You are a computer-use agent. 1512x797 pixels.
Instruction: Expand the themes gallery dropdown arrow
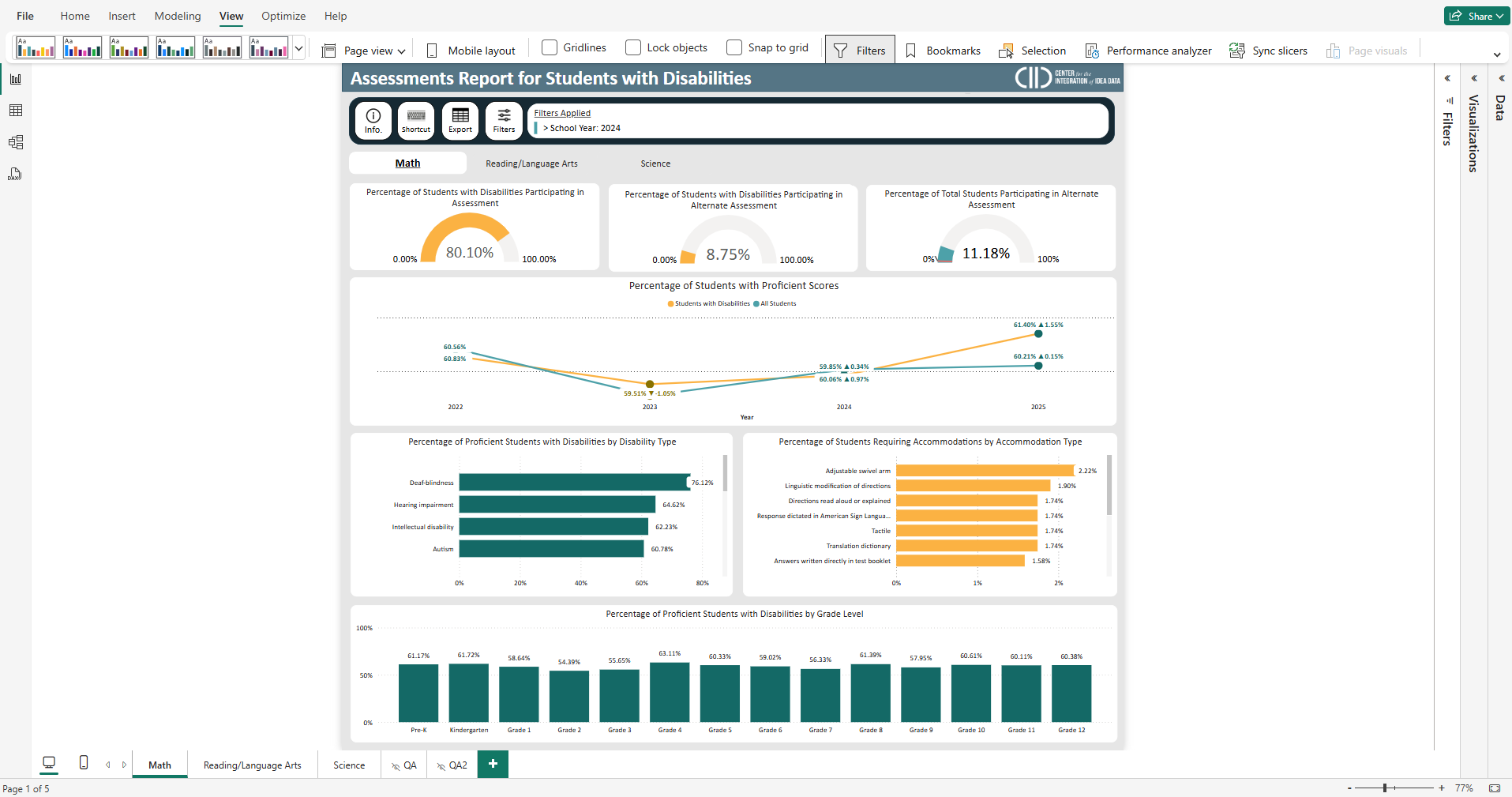[298, 48]
